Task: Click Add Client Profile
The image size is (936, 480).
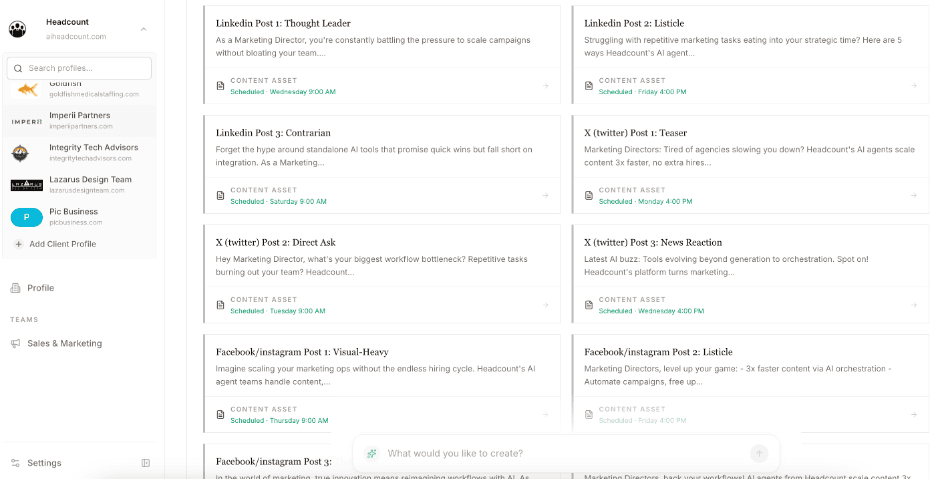Action: [63, 244]
